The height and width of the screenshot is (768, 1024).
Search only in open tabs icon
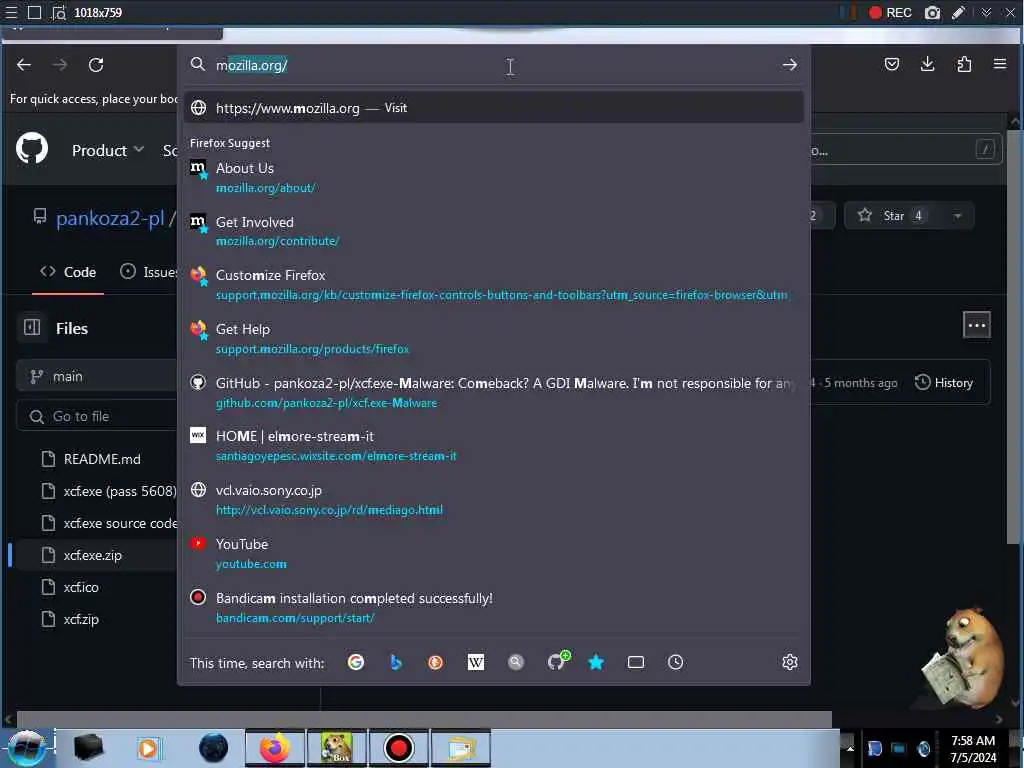pyautogui.click(x=635, y=662)
